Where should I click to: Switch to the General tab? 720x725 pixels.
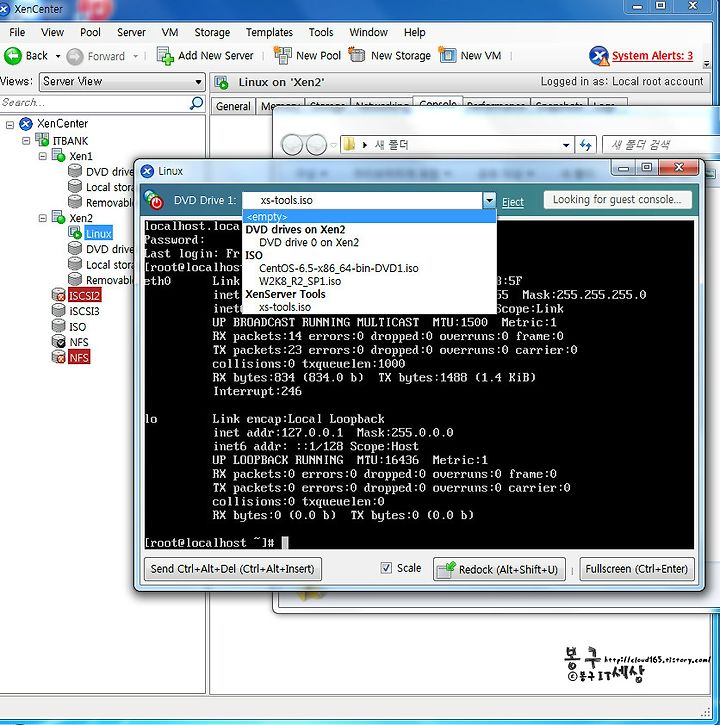click(x=233, y=106)
